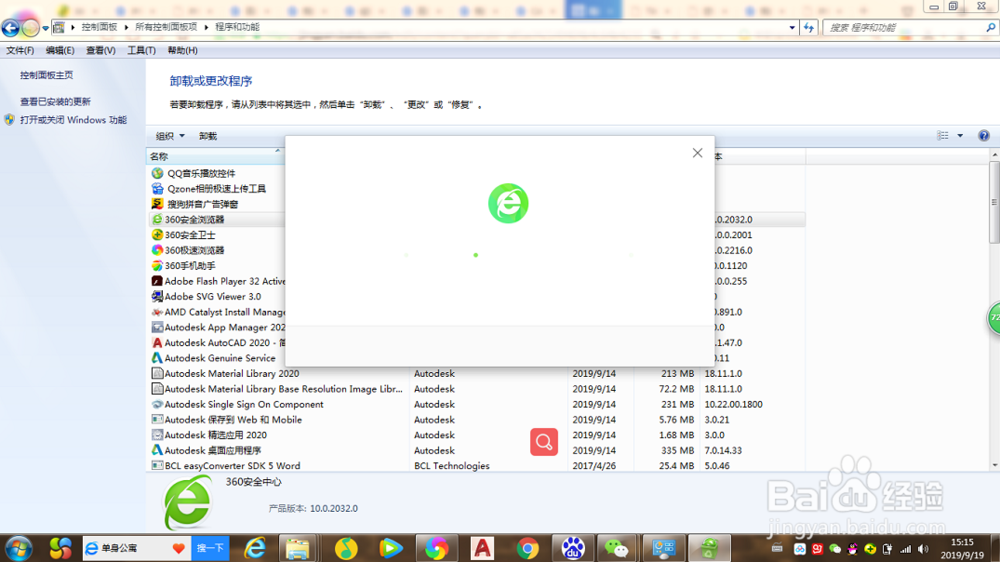Open the green recycle-bin taskbar icon
Image resolution: width=1000 pixels, height=562 pixels.
(709, 549)
